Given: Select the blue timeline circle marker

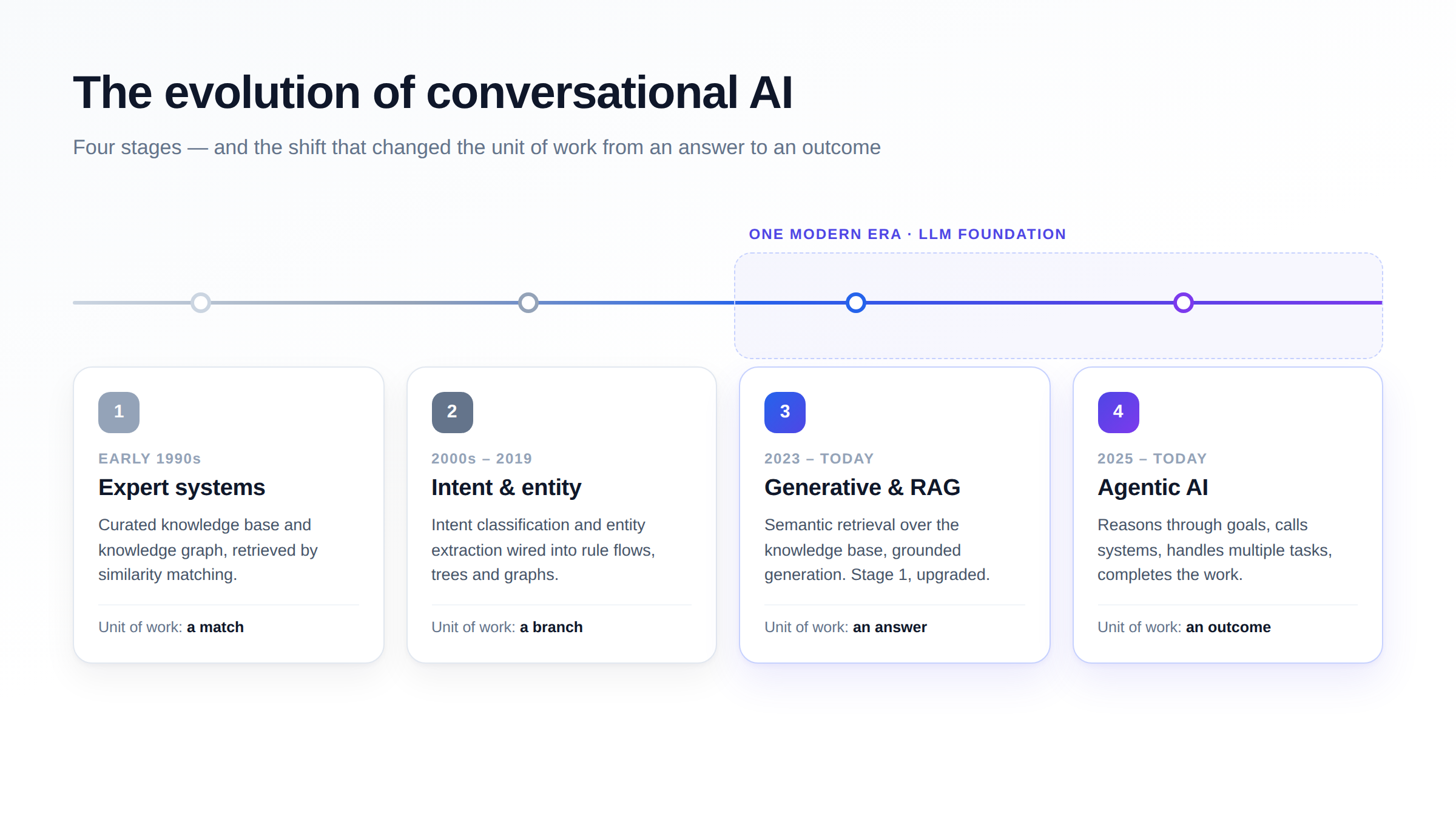Looking at the screenshot, I should point(856,303).
